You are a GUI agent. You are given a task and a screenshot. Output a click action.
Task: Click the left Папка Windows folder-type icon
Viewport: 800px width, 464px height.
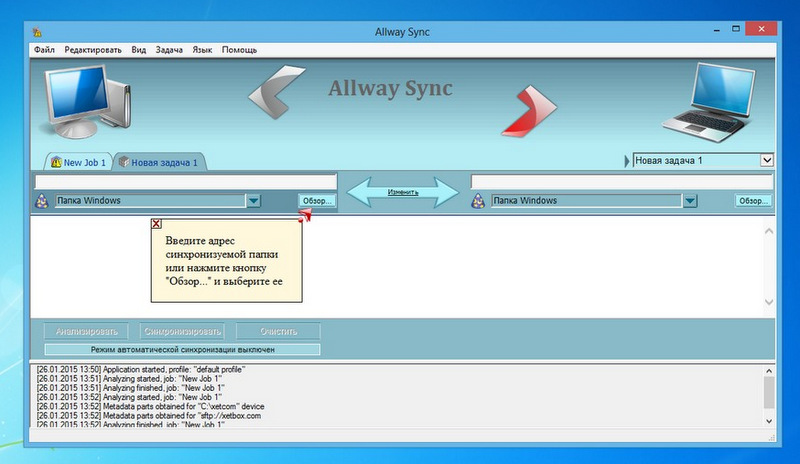tap(42, 201)
